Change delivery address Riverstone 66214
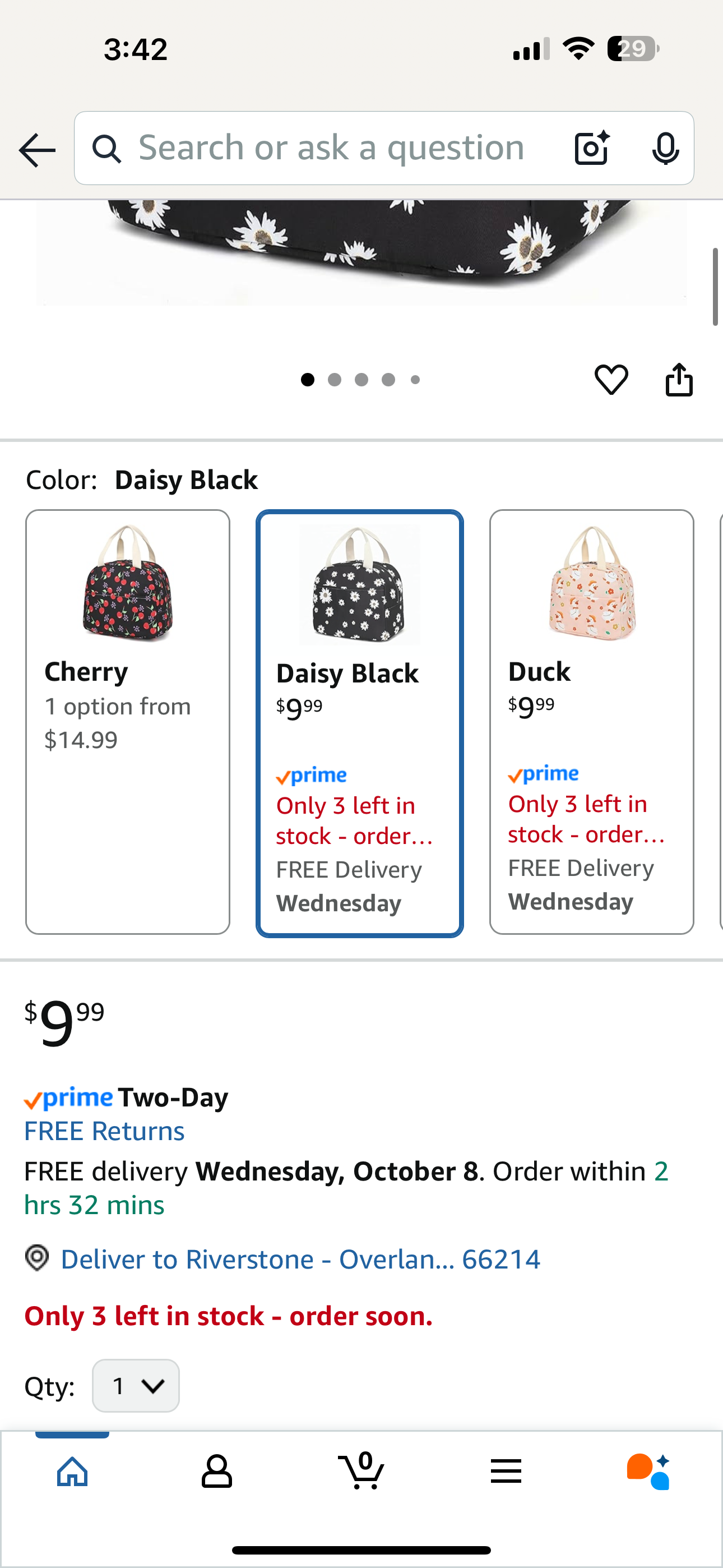 pyautogui.click(x=300, y=1259)
